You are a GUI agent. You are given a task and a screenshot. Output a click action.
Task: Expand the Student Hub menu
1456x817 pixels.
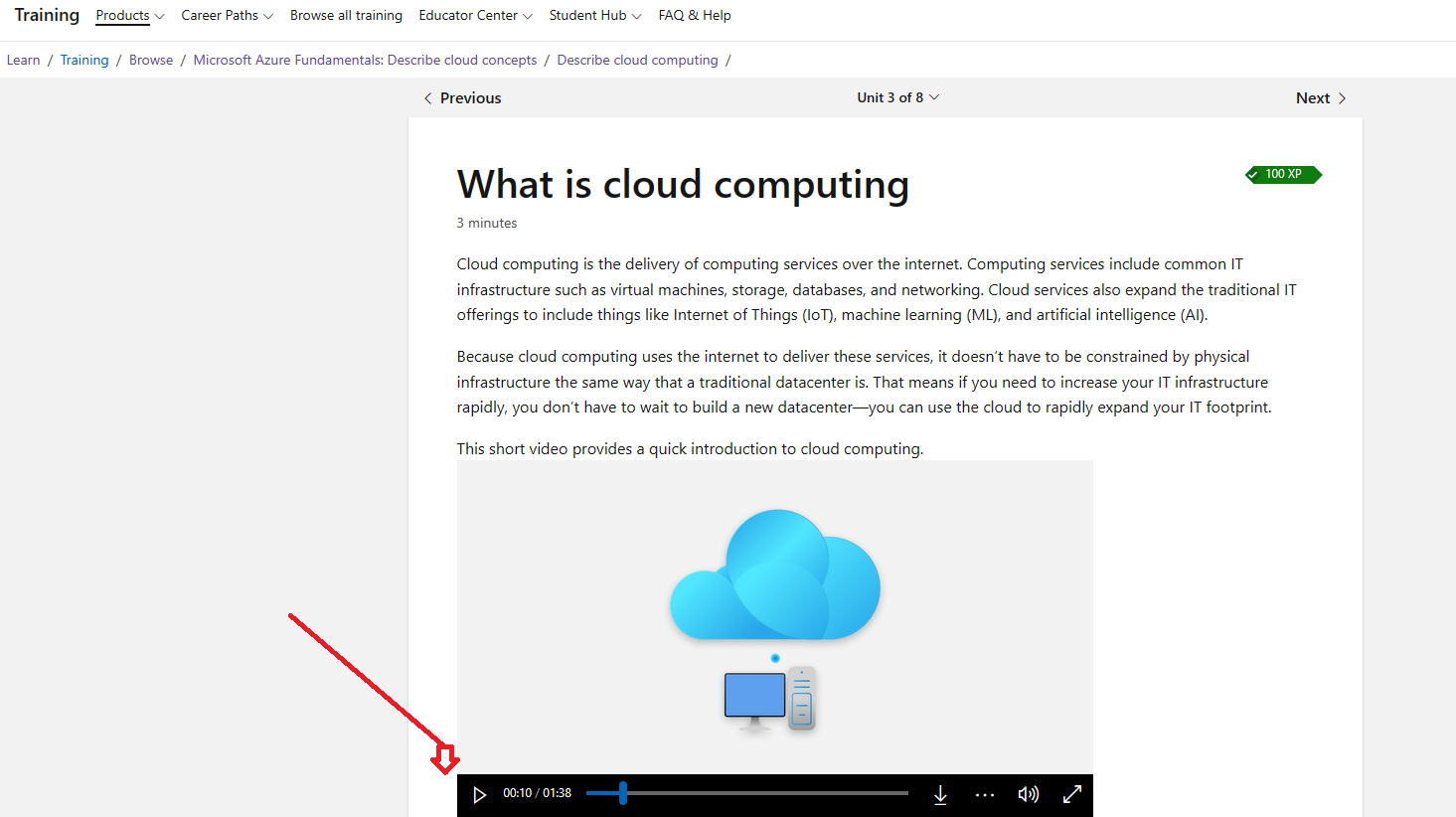pyautogui.click(x=595, y=16)
